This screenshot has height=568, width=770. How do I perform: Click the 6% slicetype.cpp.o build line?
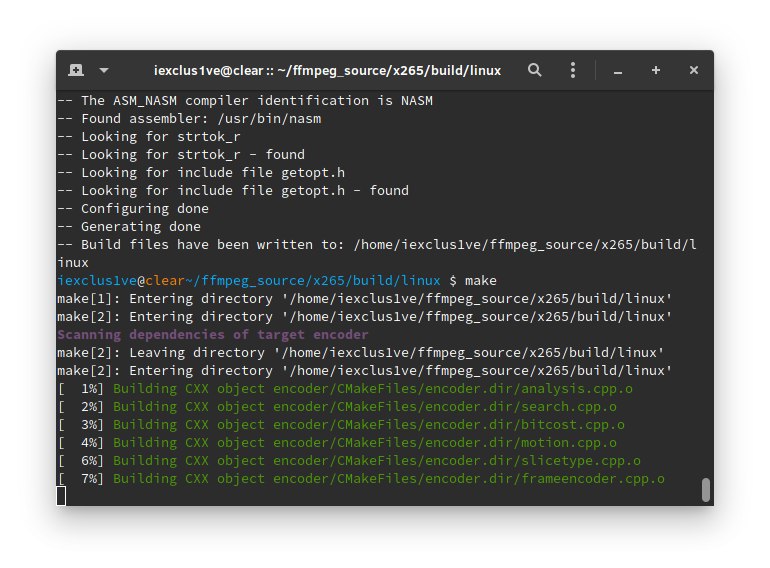pos(349,461)
